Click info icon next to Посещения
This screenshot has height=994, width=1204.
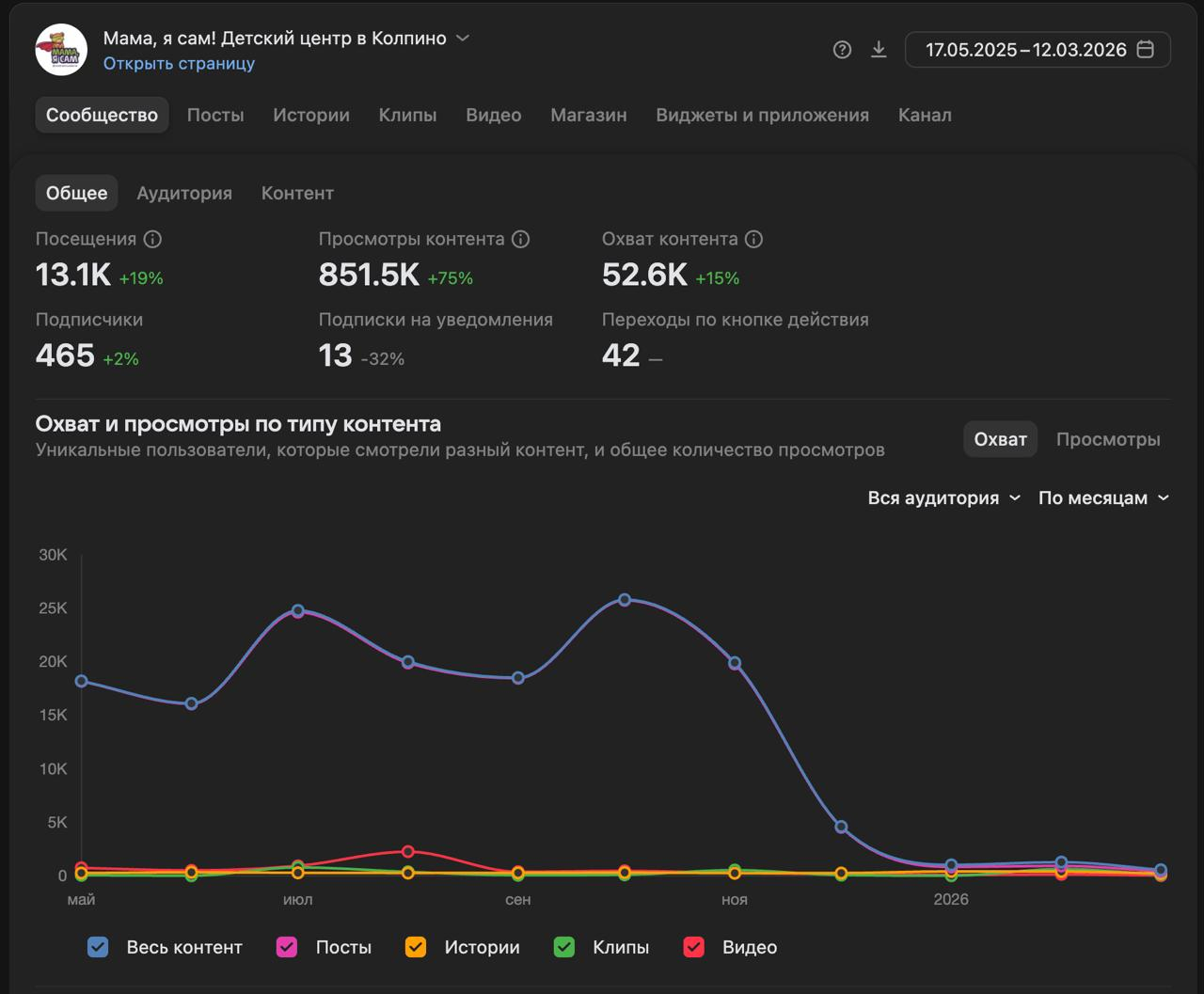151,240
